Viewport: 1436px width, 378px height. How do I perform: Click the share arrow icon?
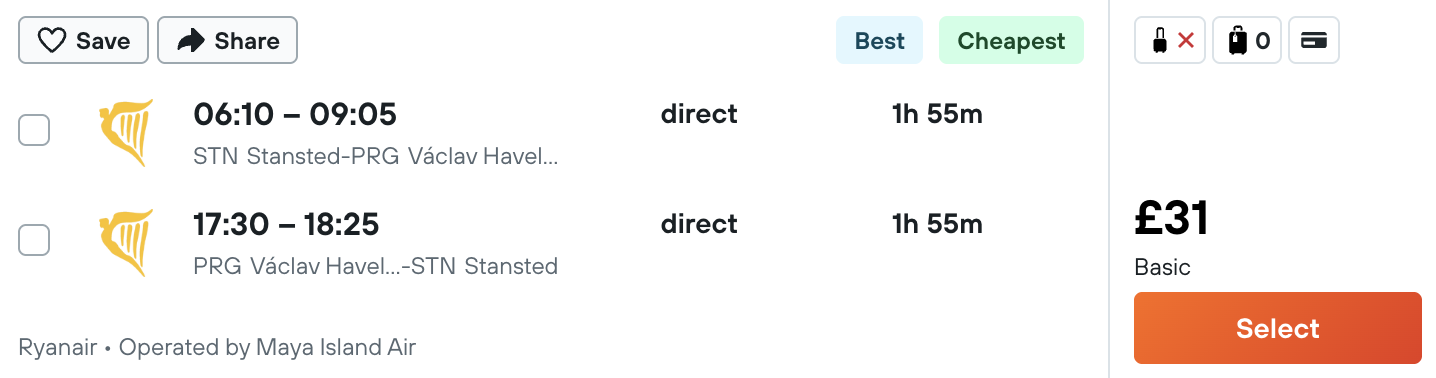point(190,41)
